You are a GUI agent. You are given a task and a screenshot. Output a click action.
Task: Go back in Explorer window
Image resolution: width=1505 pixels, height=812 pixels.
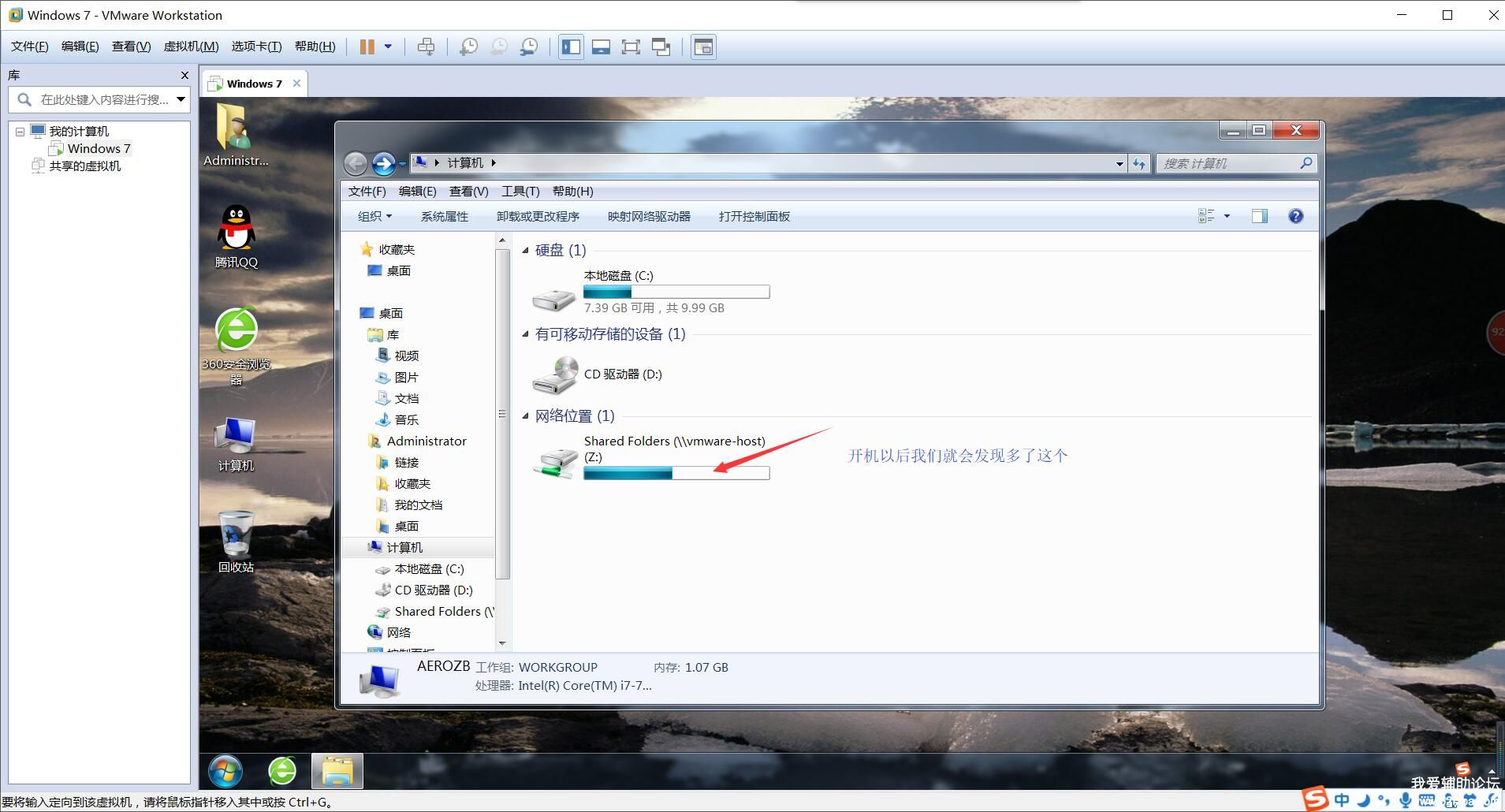pyautogui.click(x=356, y=163)
